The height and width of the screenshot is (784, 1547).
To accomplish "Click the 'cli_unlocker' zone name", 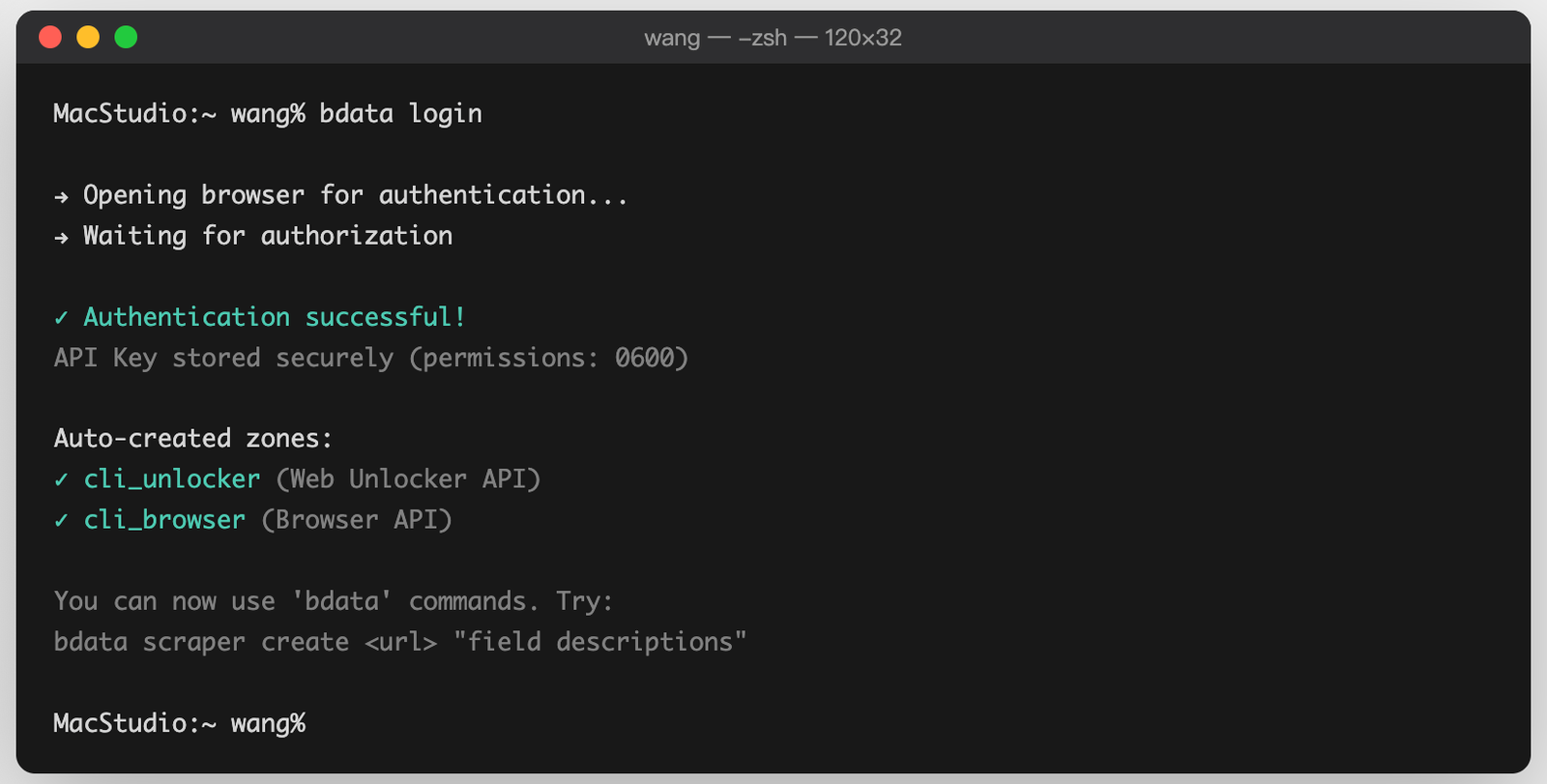I will tap(172, 479).
